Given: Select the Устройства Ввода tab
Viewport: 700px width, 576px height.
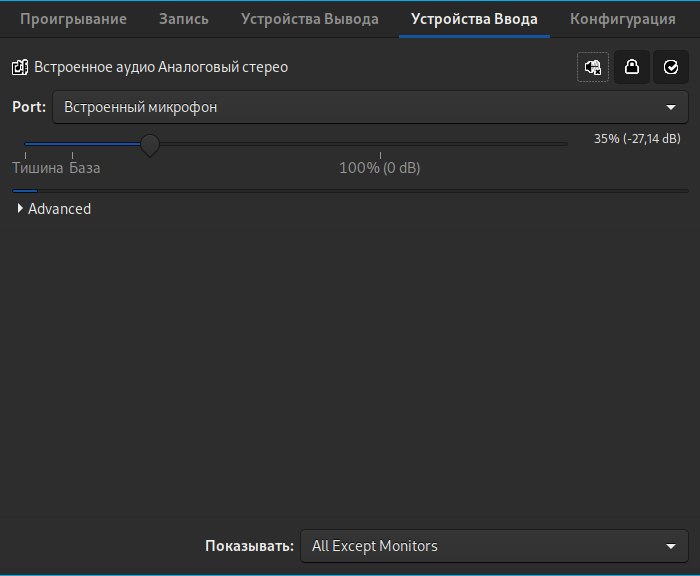Looking at the screenshot, I should pyautogui.click(x=474, y=19).
